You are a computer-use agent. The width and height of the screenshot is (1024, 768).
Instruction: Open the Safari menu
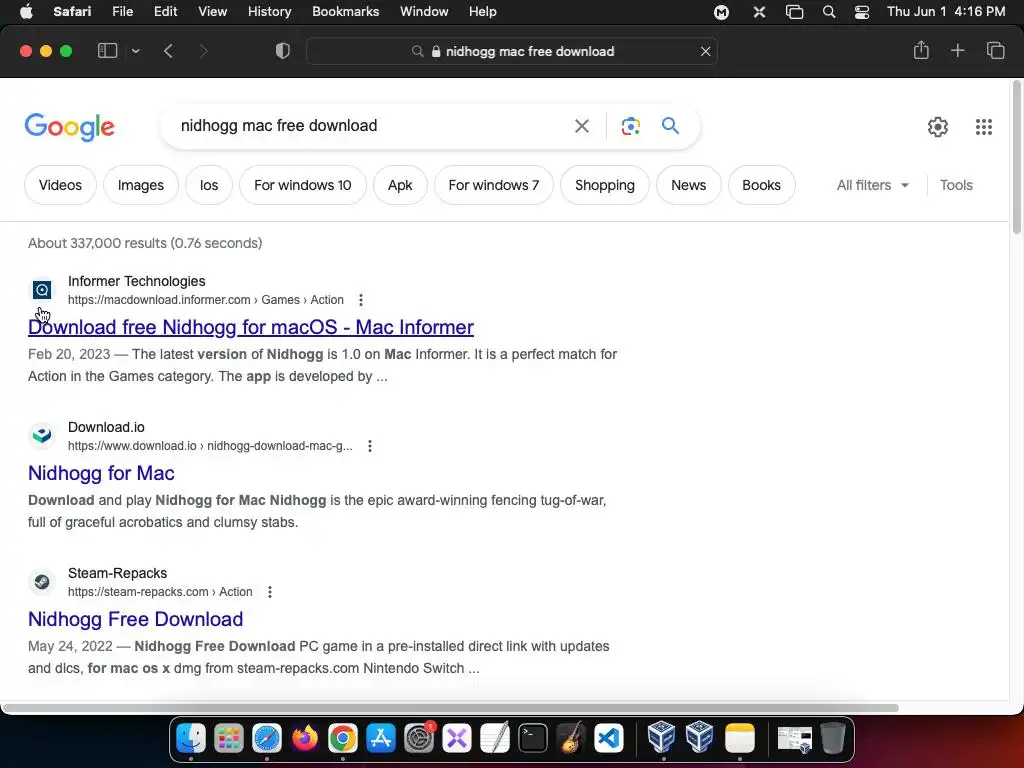click(x=72, y=12)
